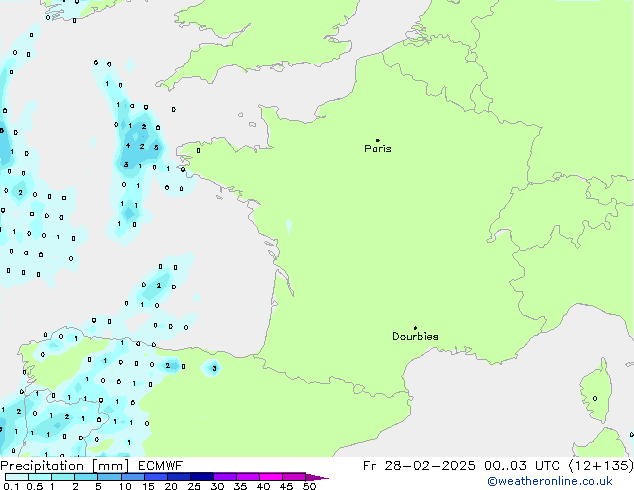The image size is (634, 490).
Task: Pick the 35–40 mm legend swatch
Action: pos(248,477)
